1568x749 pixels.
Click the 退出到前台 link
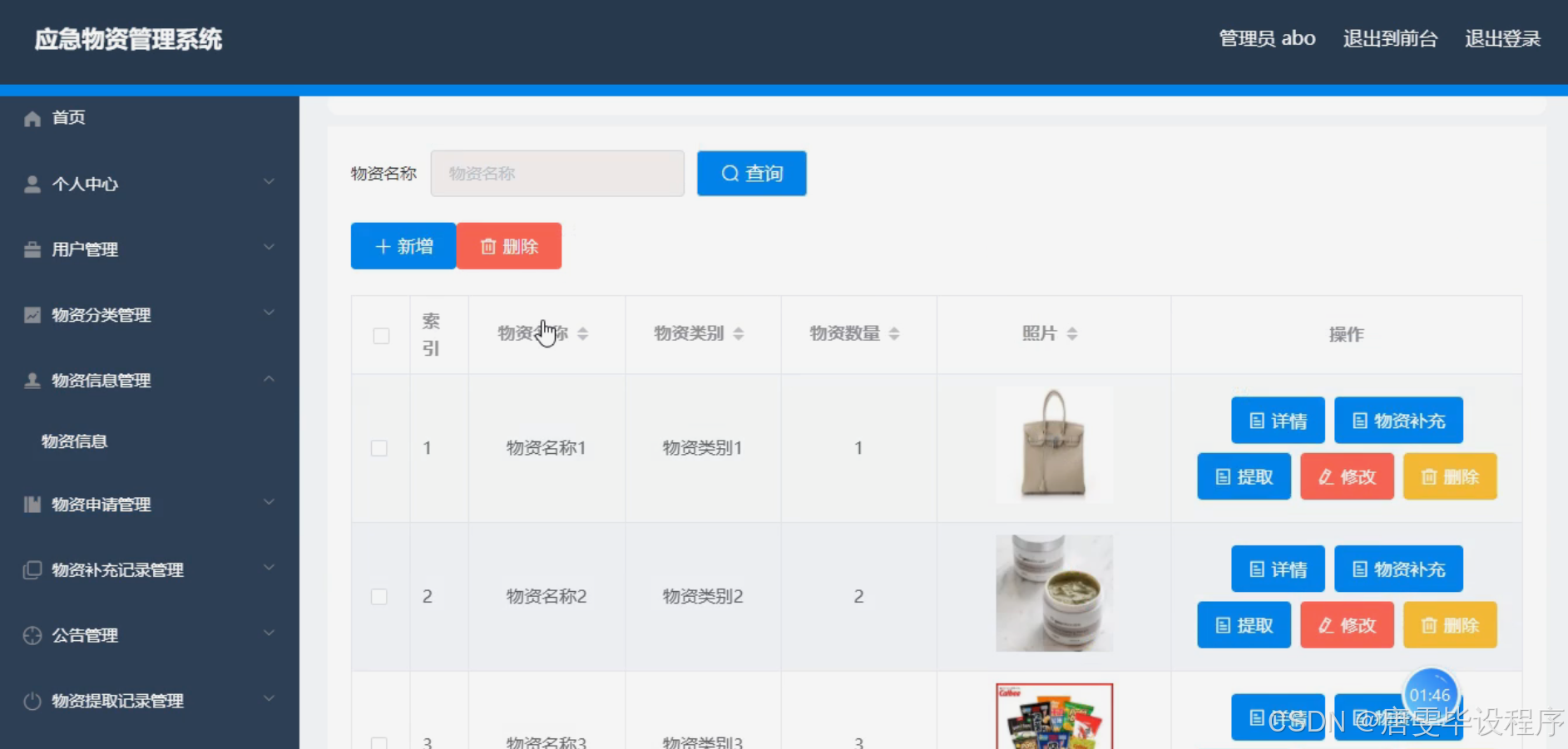[1390, 39]
